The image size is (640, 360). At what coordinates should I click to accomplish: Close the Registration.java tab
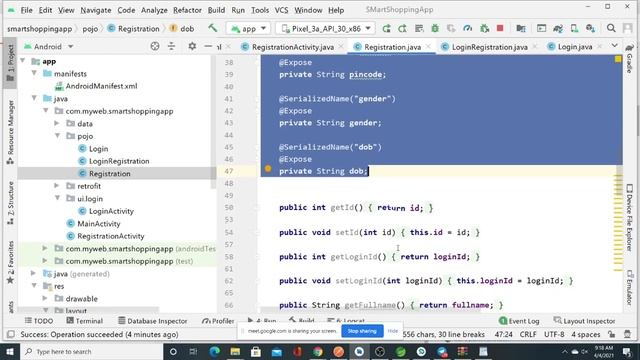point(429,47)
